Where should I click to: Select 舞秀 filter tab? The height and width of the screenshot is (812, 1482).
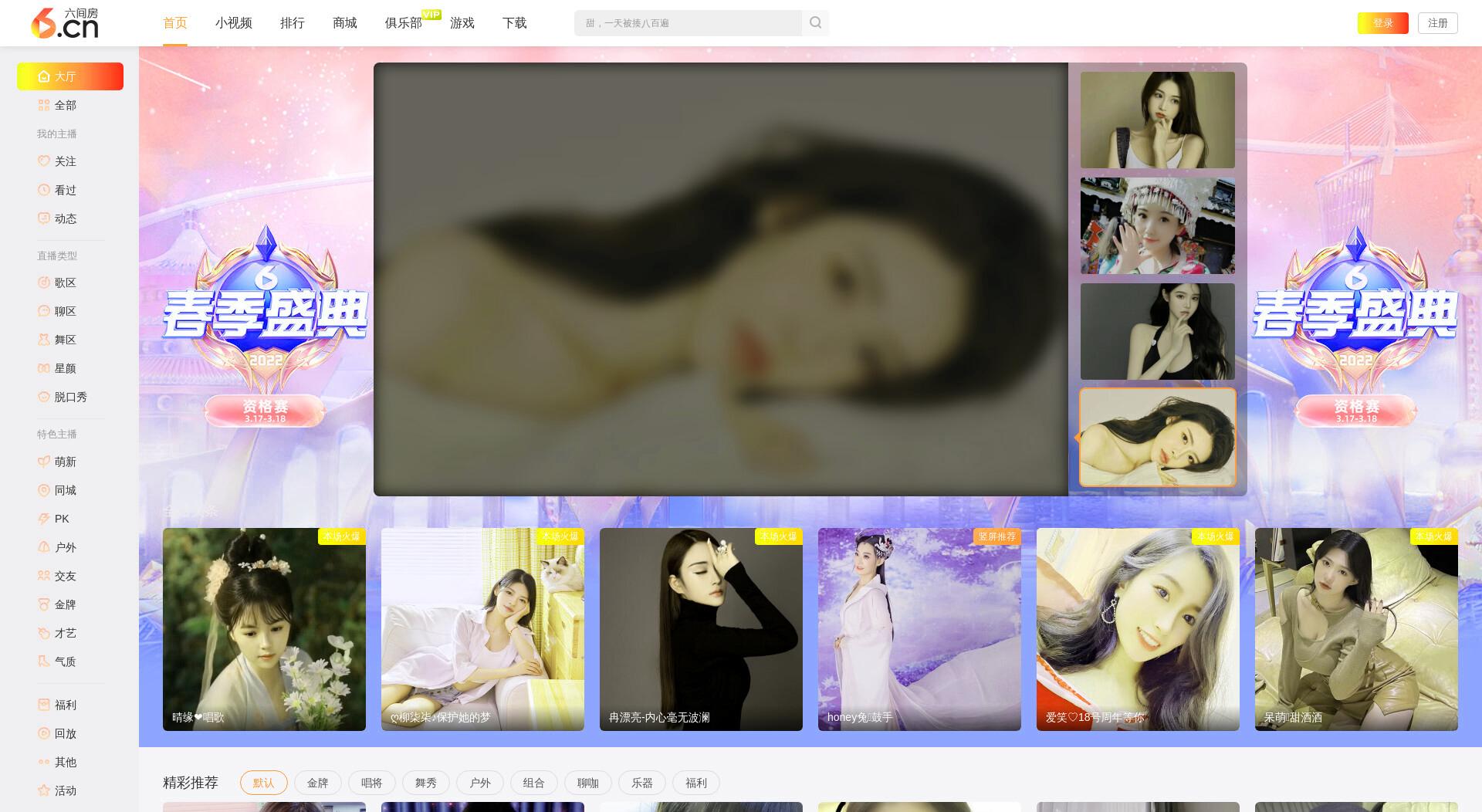coord(426,783)
